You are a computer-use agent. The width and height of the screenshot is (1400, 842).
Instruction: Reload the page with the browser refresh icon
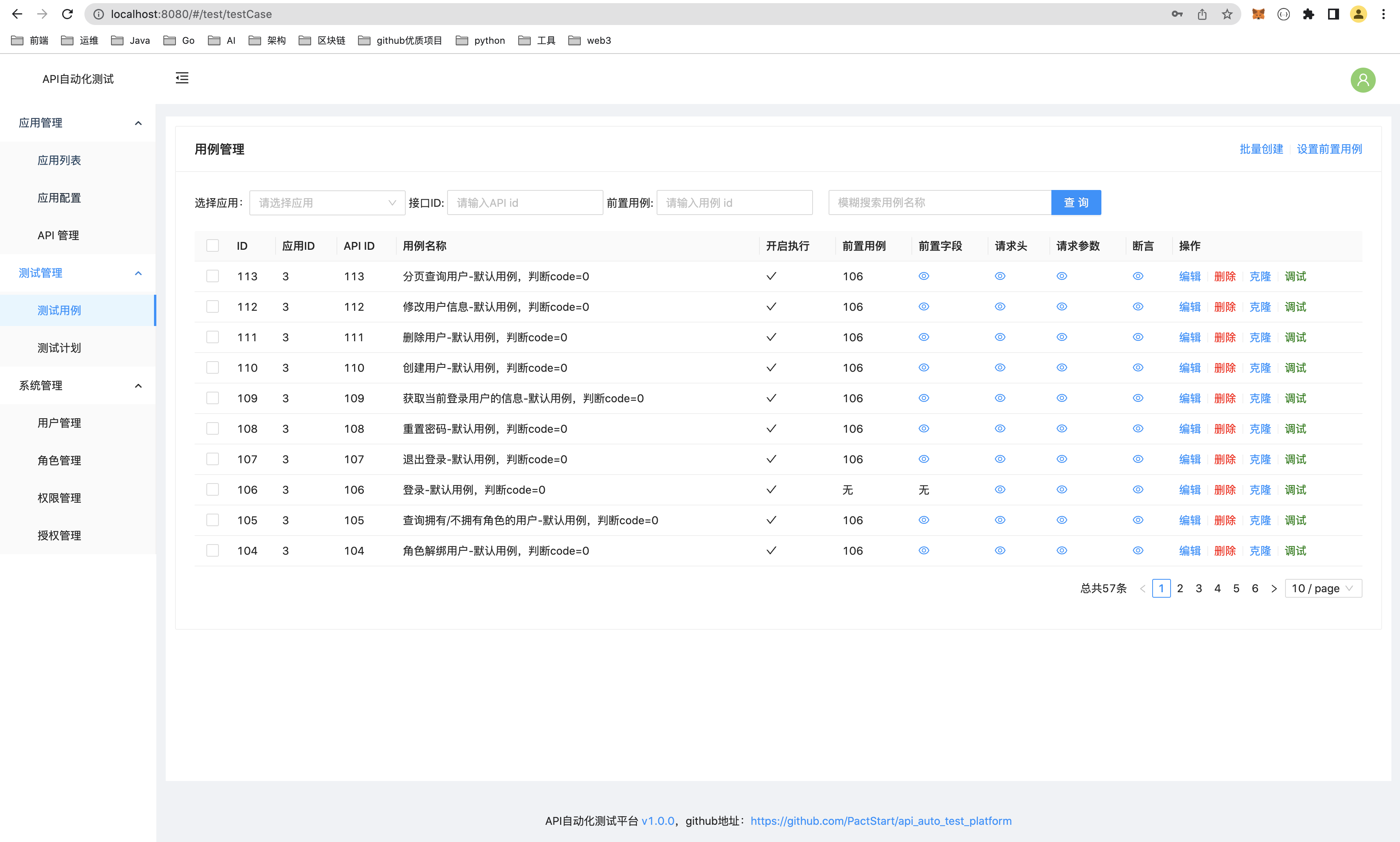click(x=68, y=14)
